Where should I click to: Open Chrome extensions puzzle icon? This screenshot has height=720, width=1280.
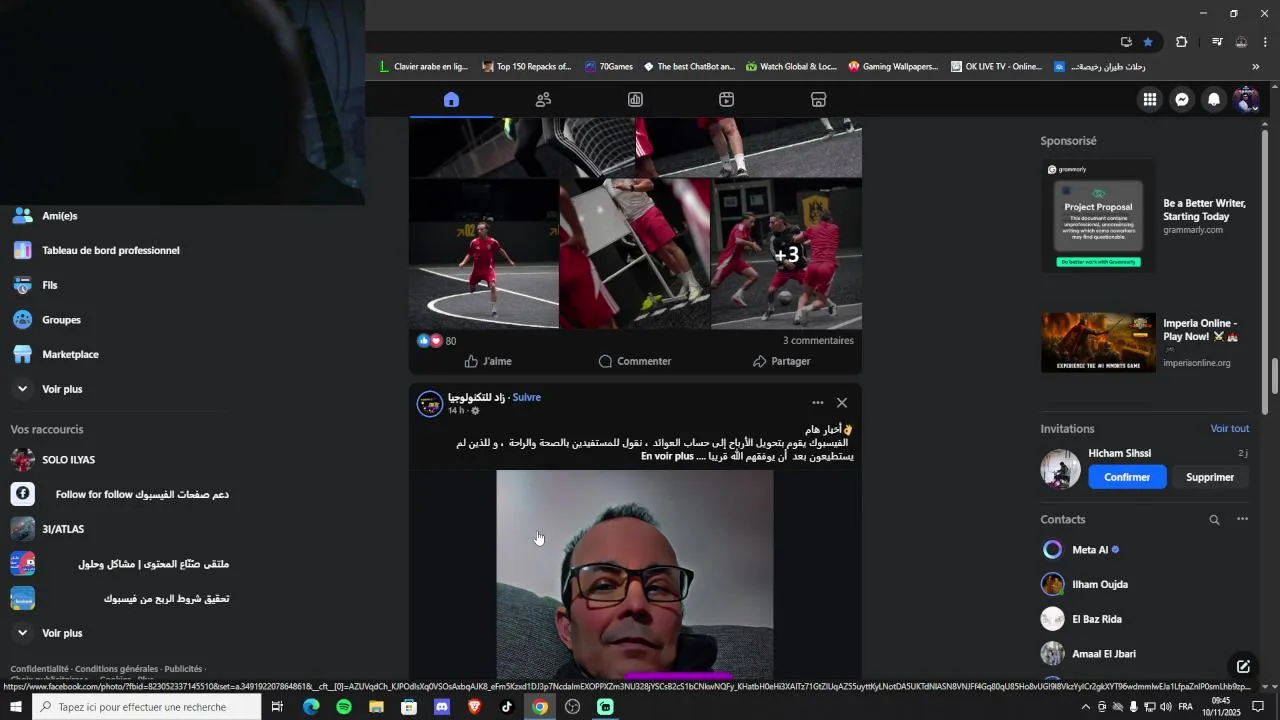point(1181,42)
